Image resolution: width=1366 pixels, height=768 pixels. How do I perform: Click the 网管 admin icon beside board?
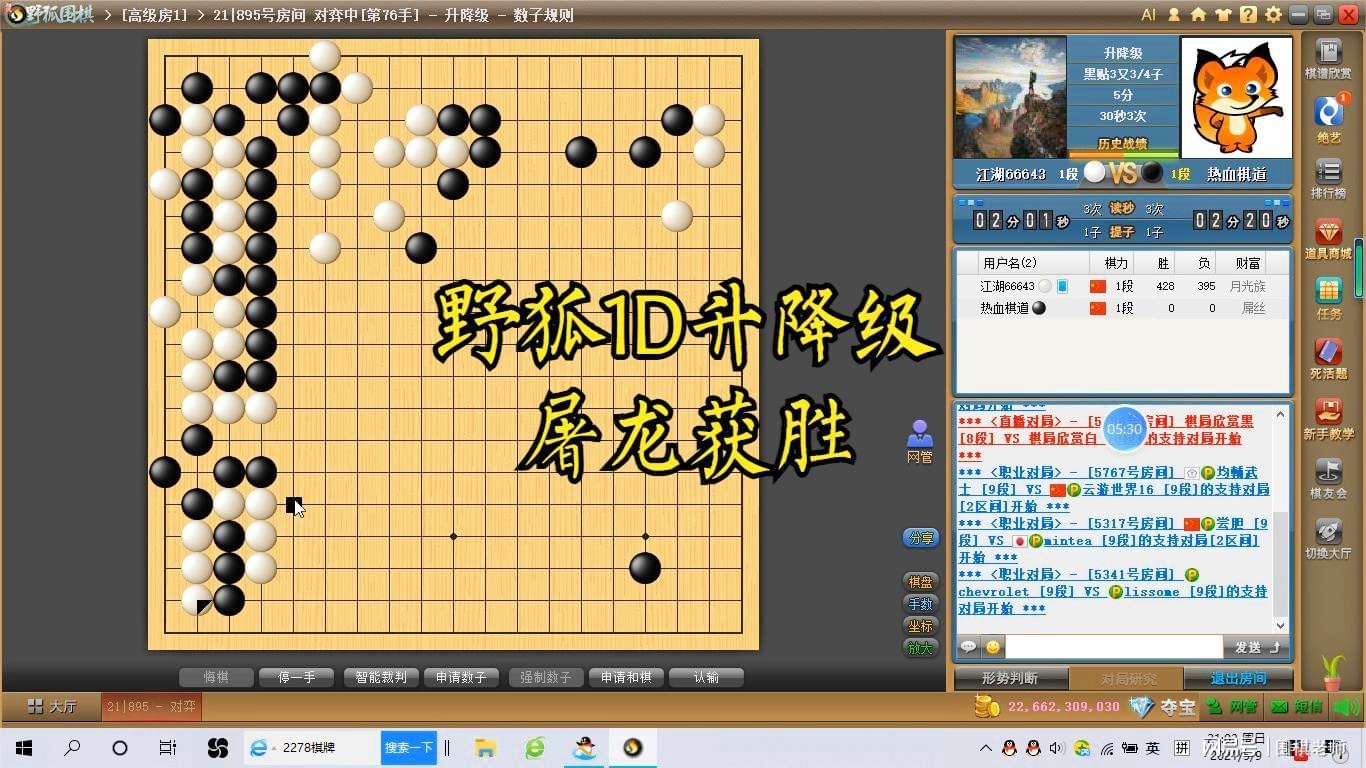coord(919,441)
